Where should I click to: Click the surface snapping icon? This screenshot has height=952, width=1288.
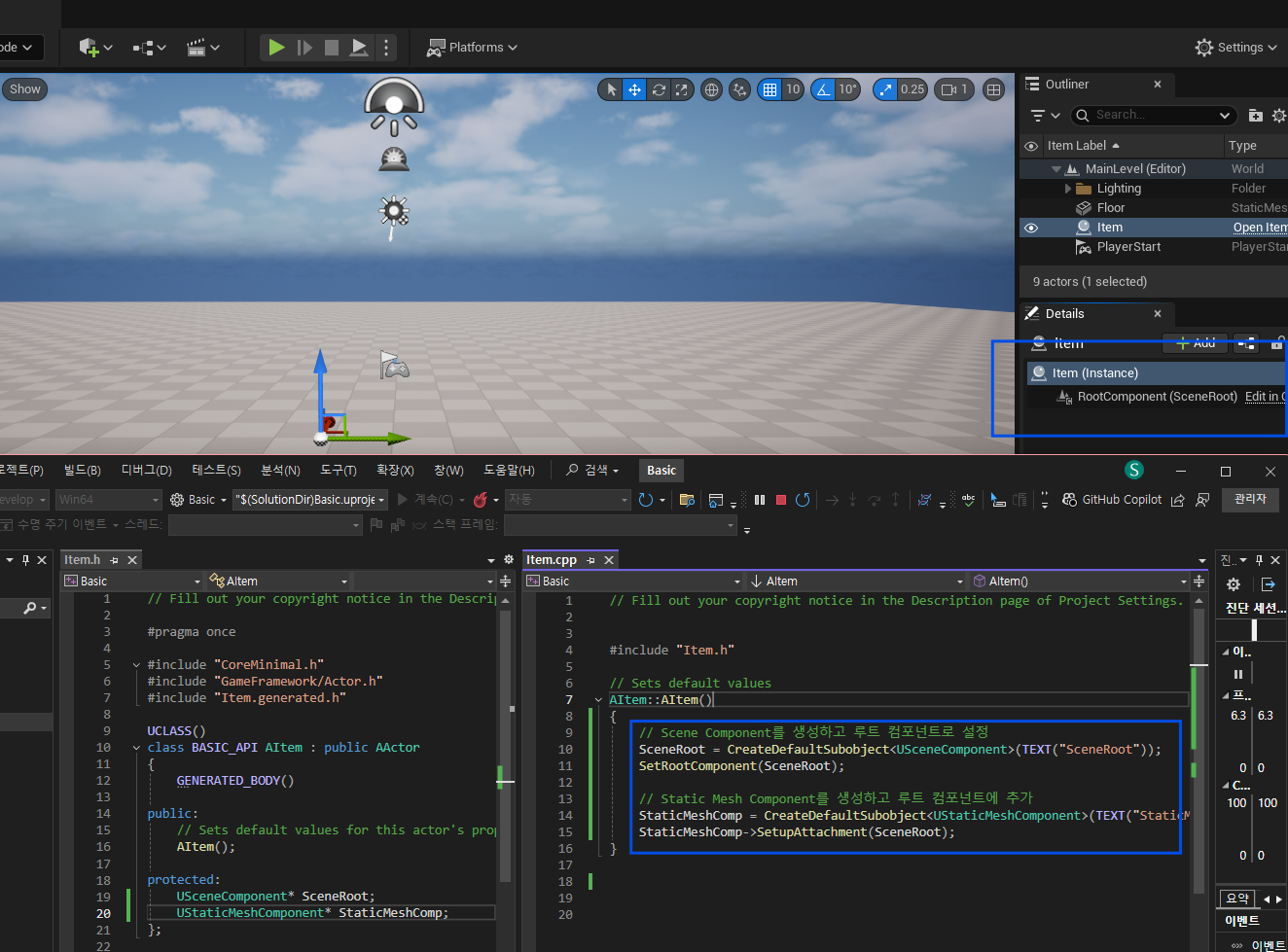[x=740, y=89]
